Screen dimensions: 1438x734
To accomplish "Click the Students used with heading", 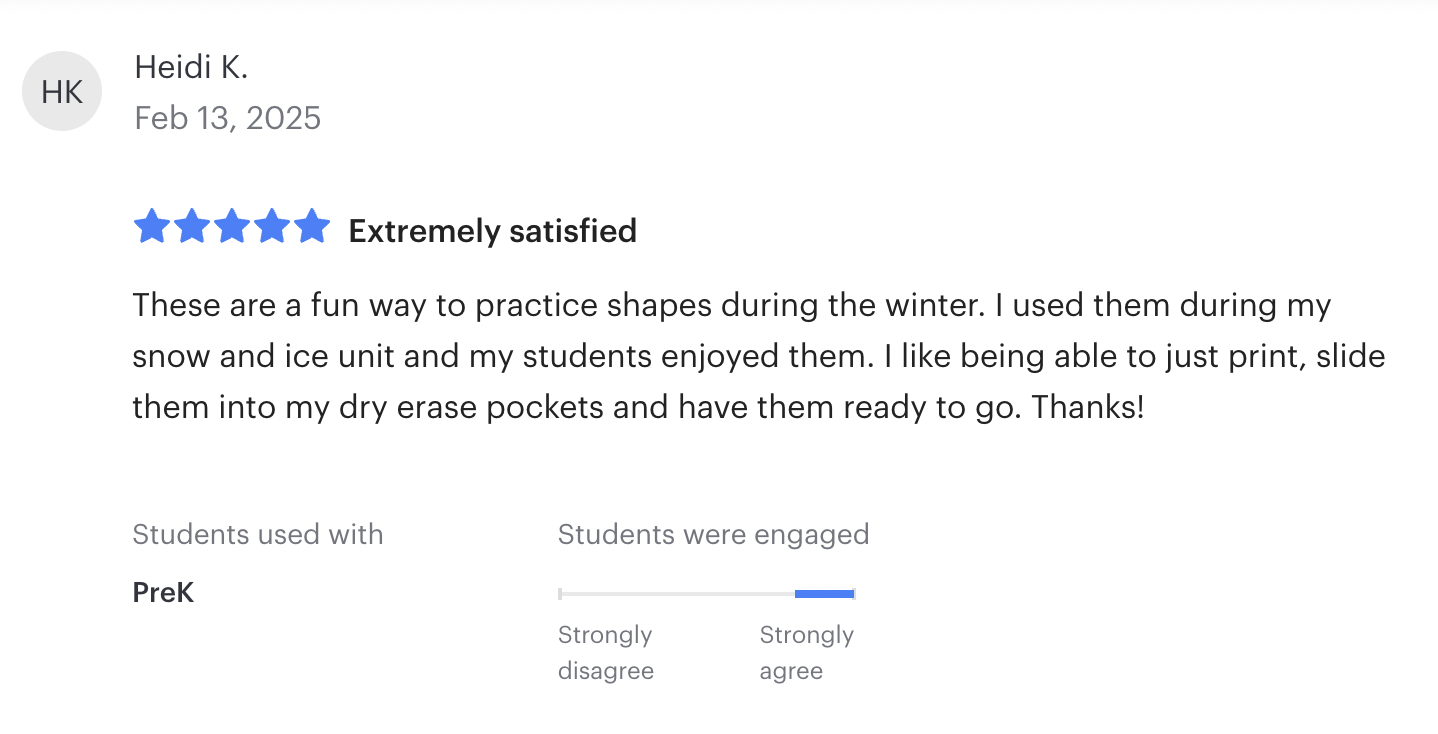I will 258,534.
